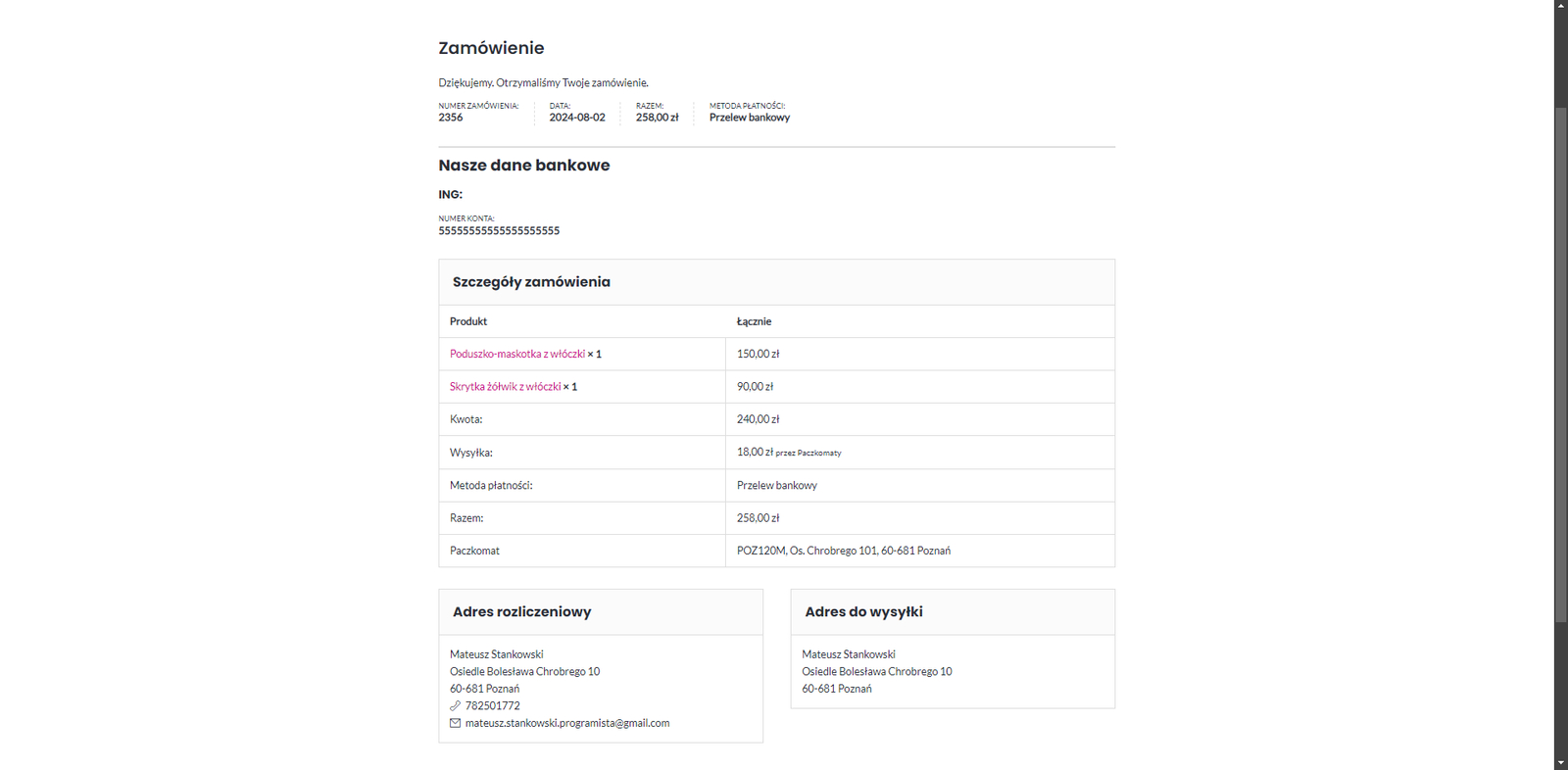
Task: Click the Zamówienie page title
Action: [x=491, y=48]
